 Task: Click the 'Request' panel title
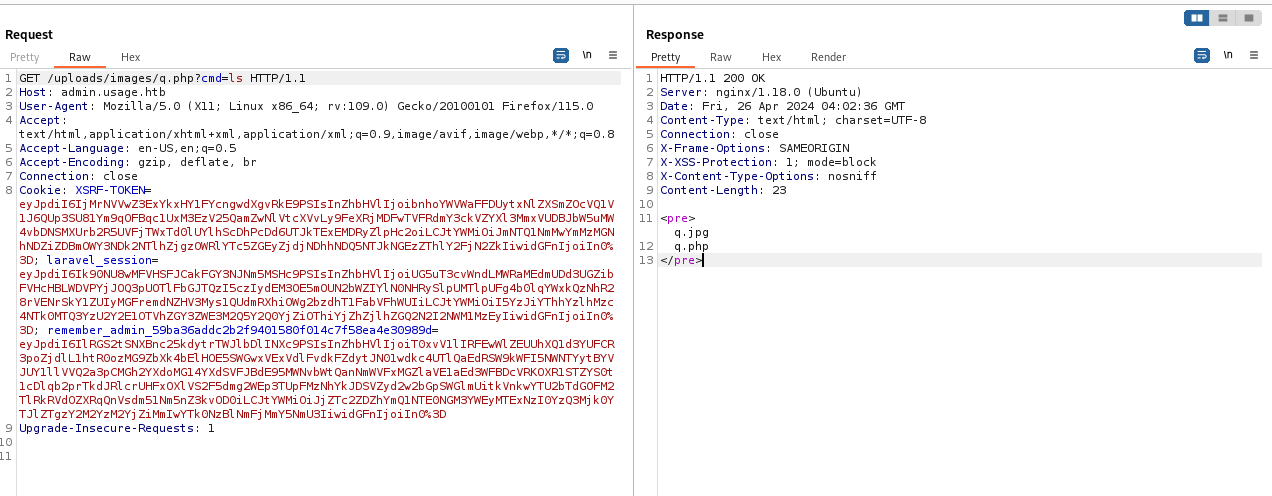tap(28, 35)
